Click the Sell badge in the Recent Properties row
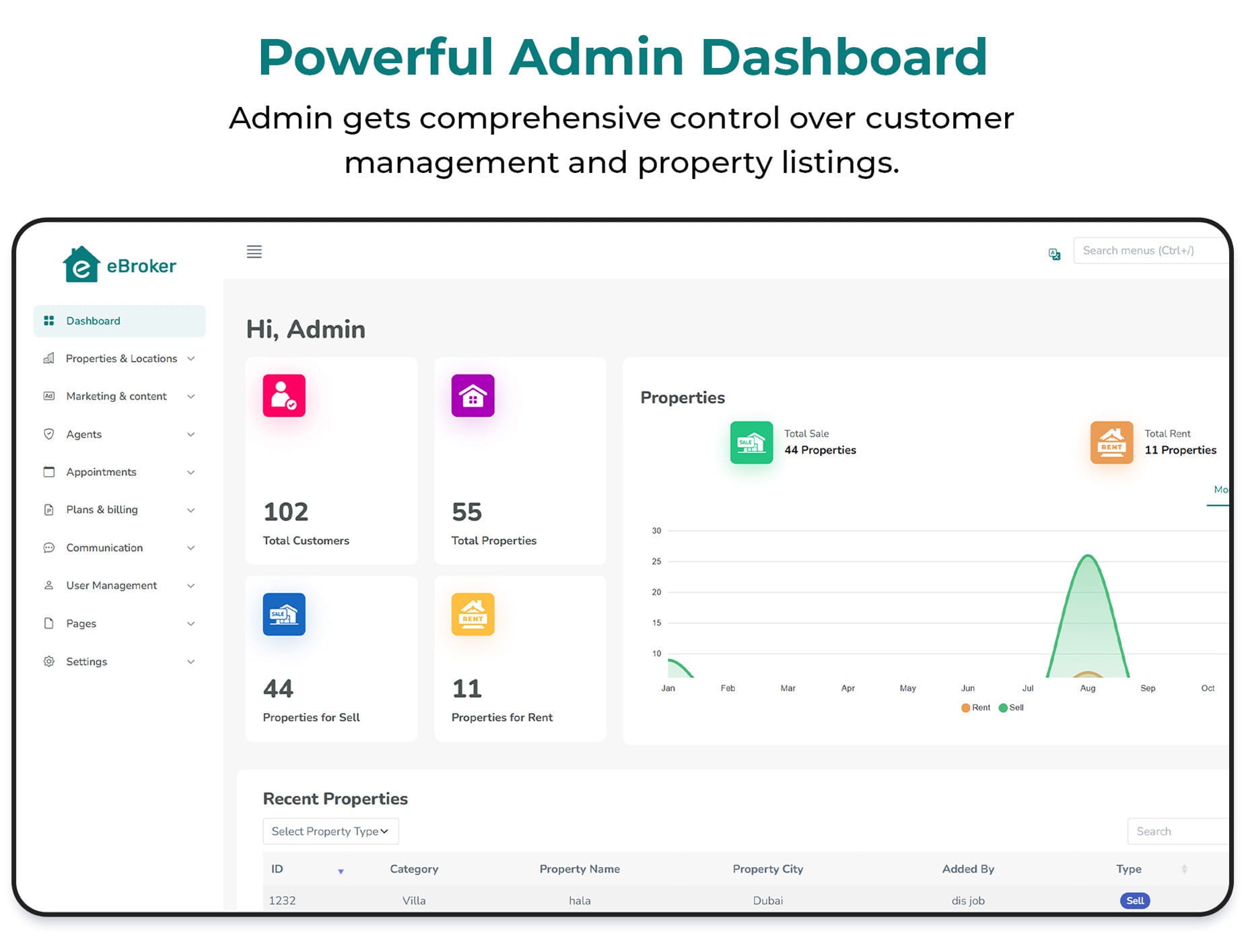The height and width of the screenshot is (952, 1244). (1134, 900)
